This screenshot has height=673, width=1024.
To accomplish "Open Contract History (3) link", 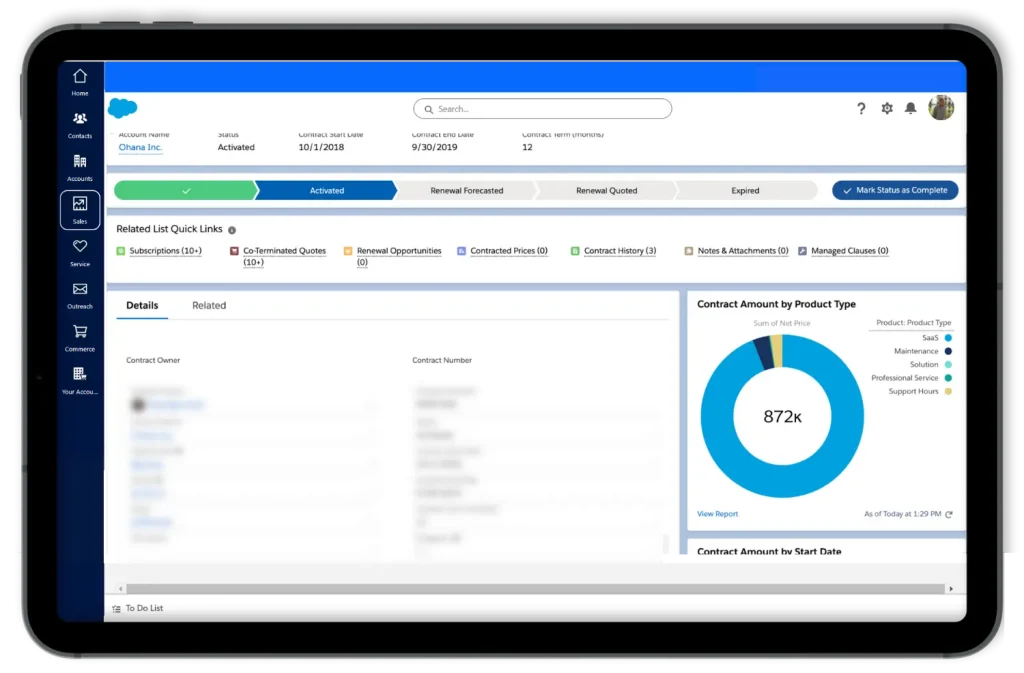I will click(620, 251).
